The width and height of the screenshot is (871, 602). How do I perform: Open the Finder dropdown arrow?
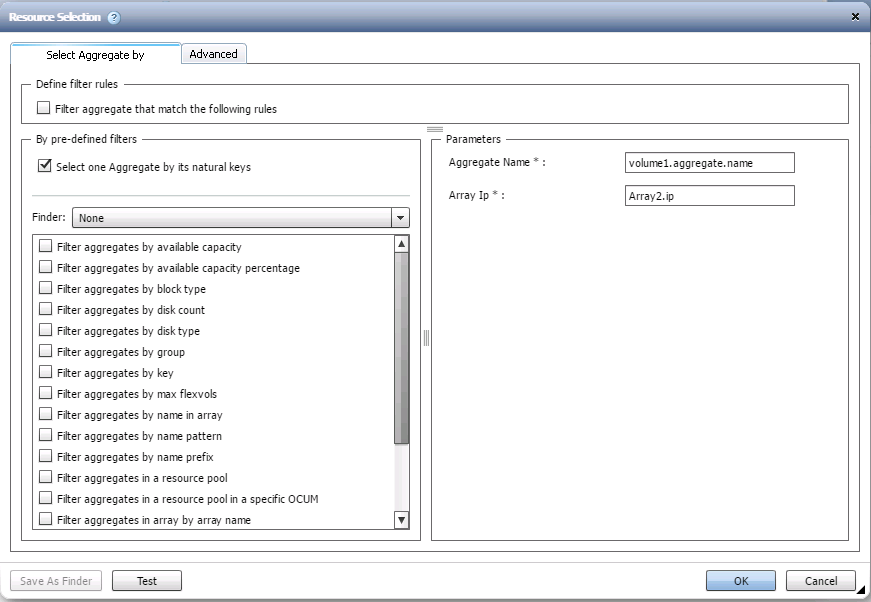(x=401, y=218)
